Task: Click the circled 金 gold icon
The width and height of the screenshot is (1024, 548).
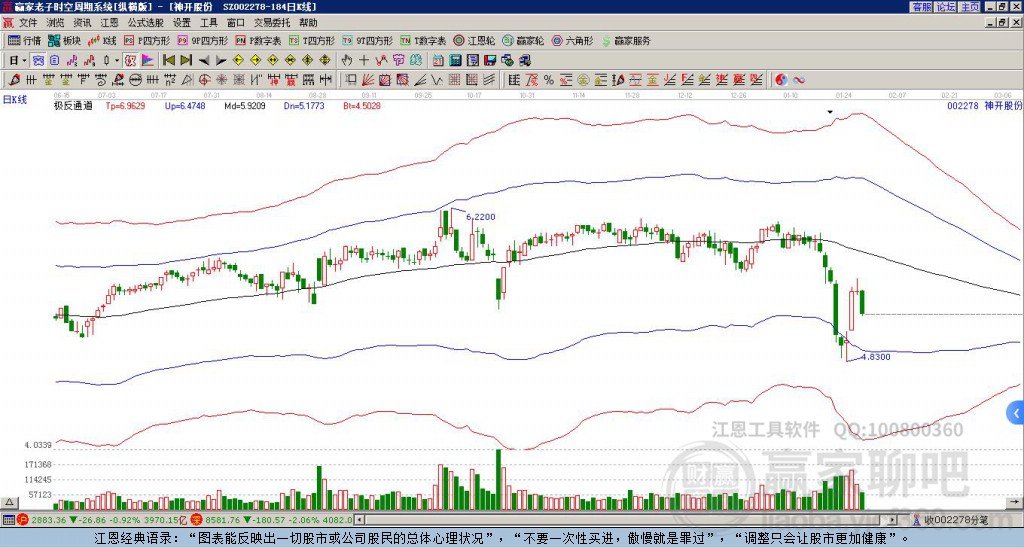Action: click(583, 80)
